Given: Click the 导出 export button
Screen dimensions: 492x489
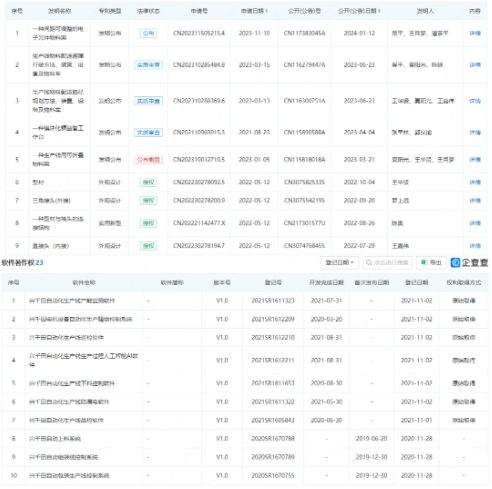Looking at the screenshot, I should (431, 263).
